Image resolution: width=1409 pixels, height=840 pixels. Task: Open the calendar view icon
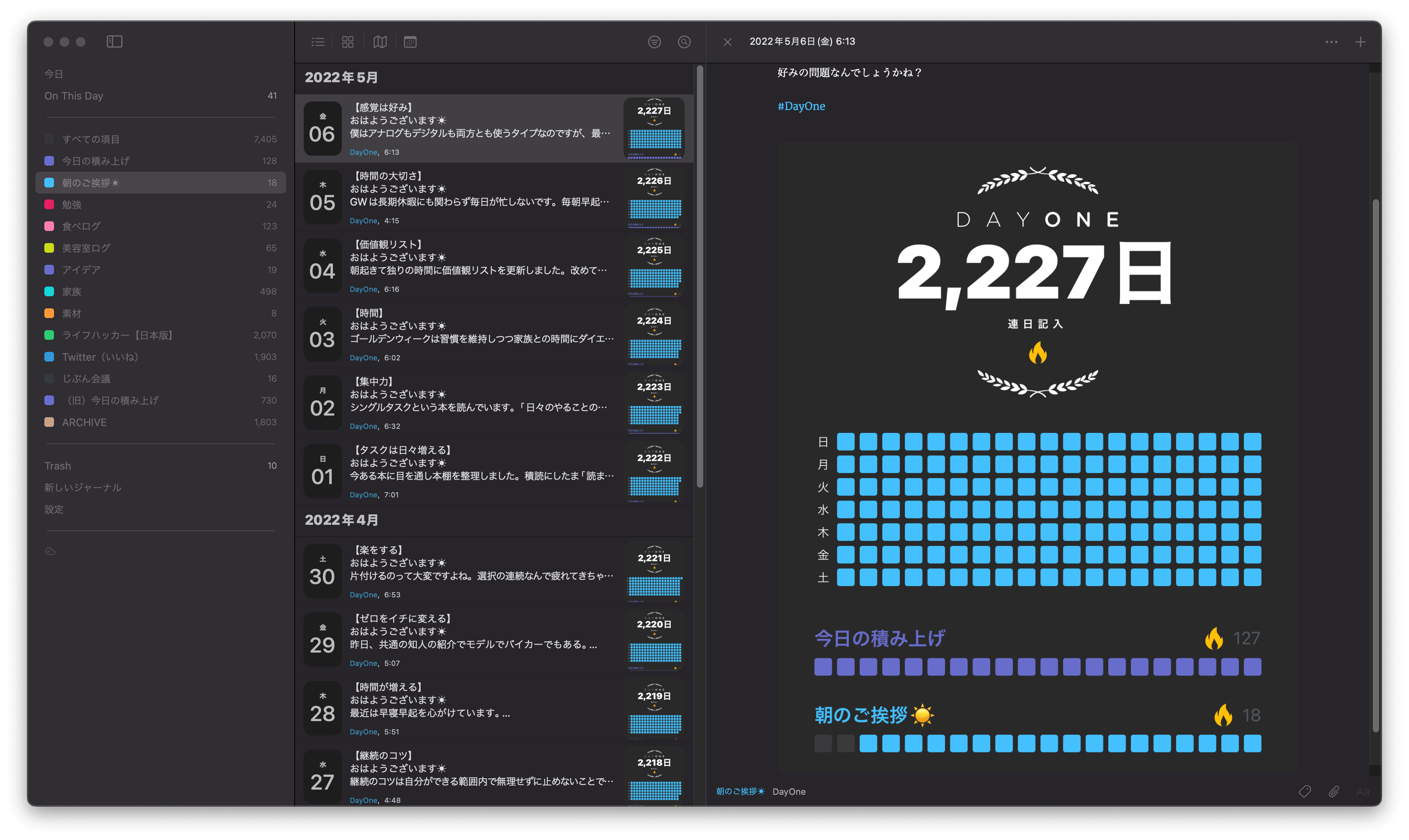coord(410,42)
